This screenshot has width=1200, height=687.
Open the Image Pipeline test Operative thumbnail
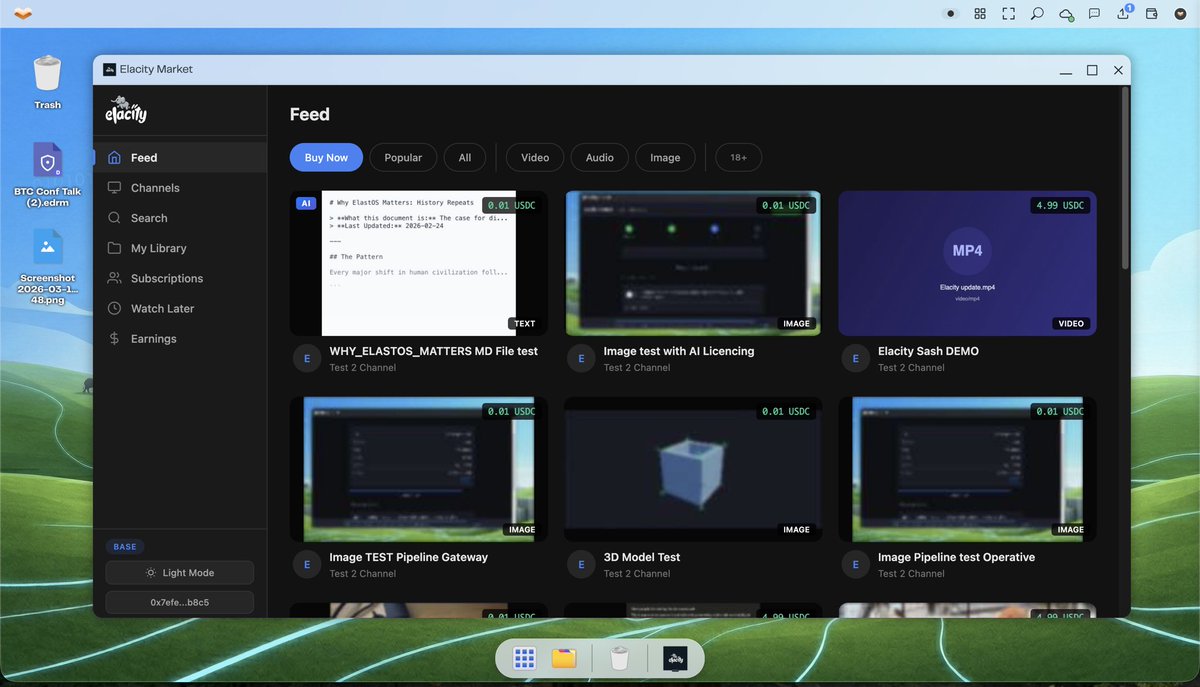(967, 469)
